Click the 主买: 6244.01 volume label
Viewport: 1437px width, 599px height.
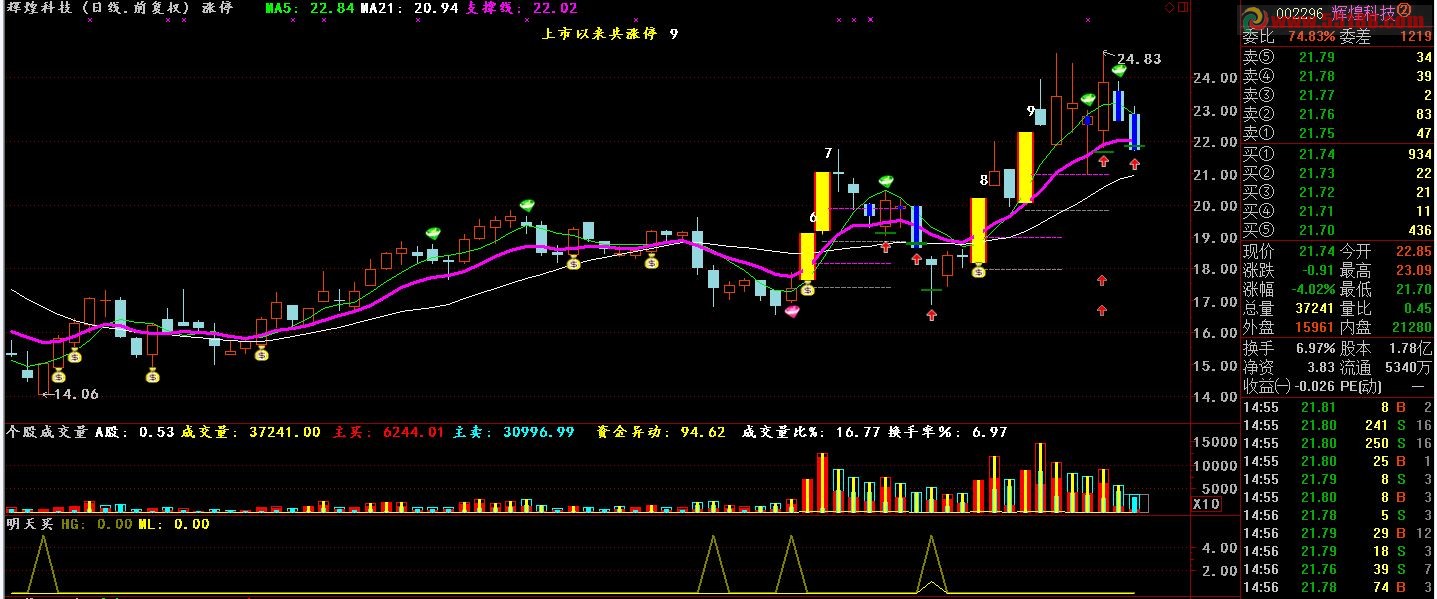[388, 432]
